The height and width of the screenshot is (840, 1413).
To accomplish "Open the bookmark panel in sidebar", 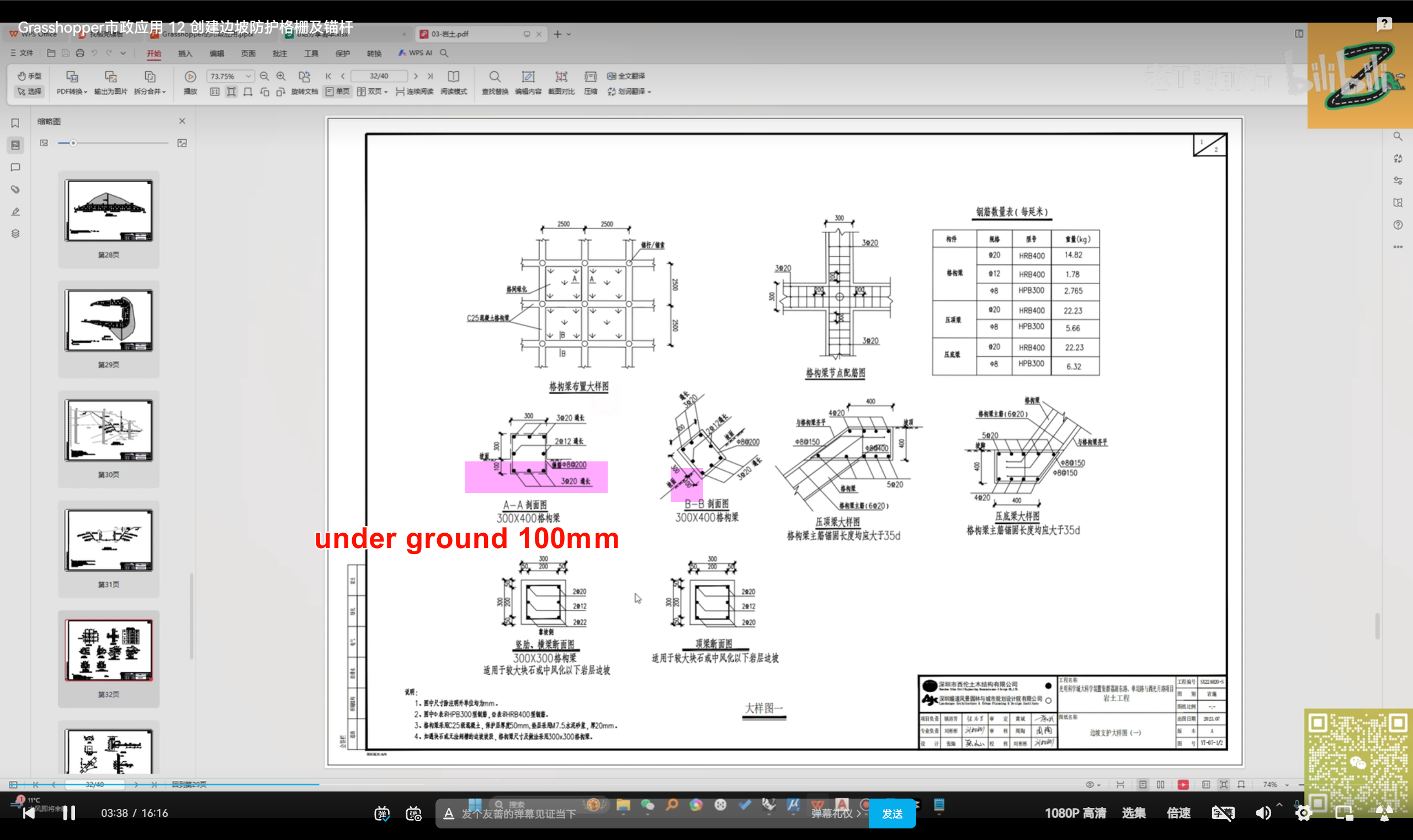I will click(15, 123).
